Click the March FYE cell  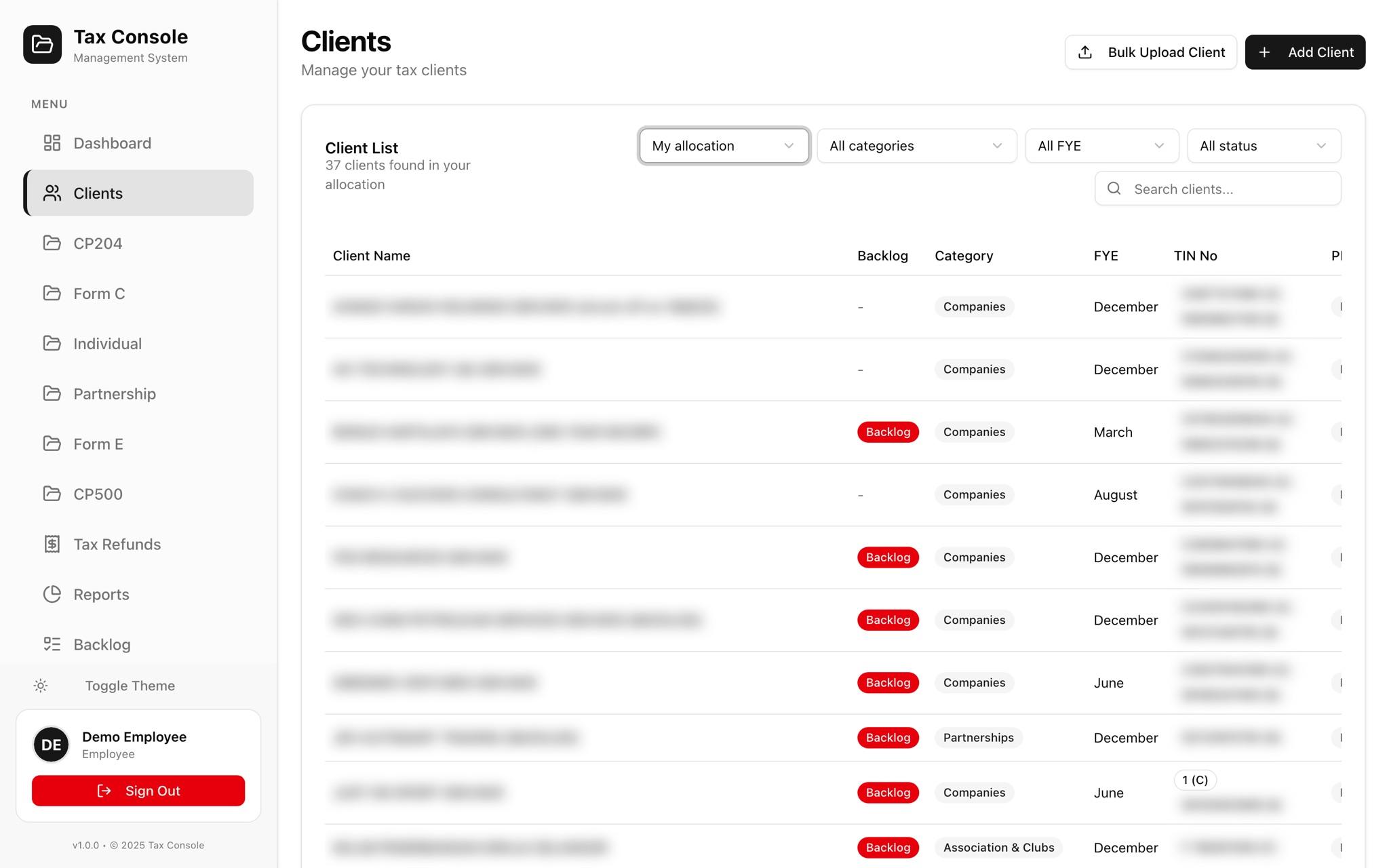pos(1113,432)
